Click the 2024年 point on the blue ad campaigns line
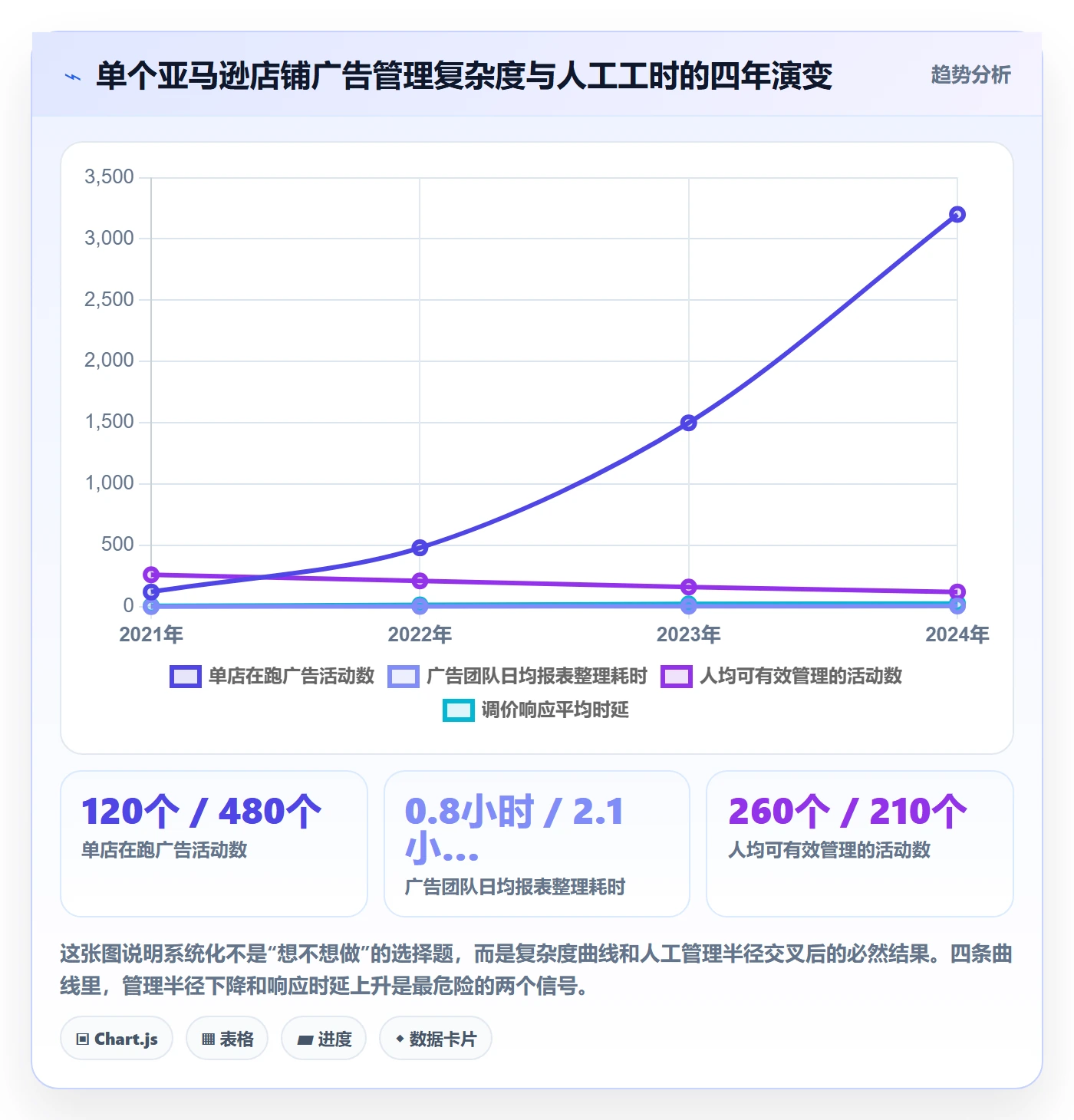This screenshot has width=1074, height=1120. 957,215
